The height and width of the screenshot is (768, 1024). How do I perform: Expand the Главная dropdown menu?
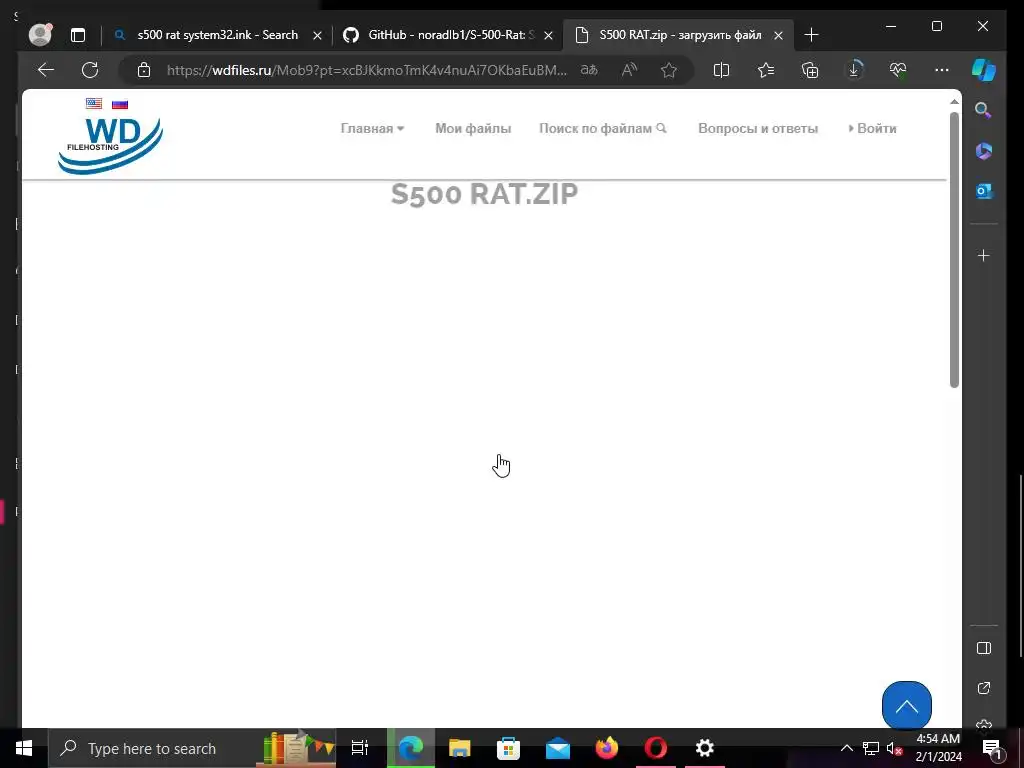pyautogui.click(x=372, y=129)
